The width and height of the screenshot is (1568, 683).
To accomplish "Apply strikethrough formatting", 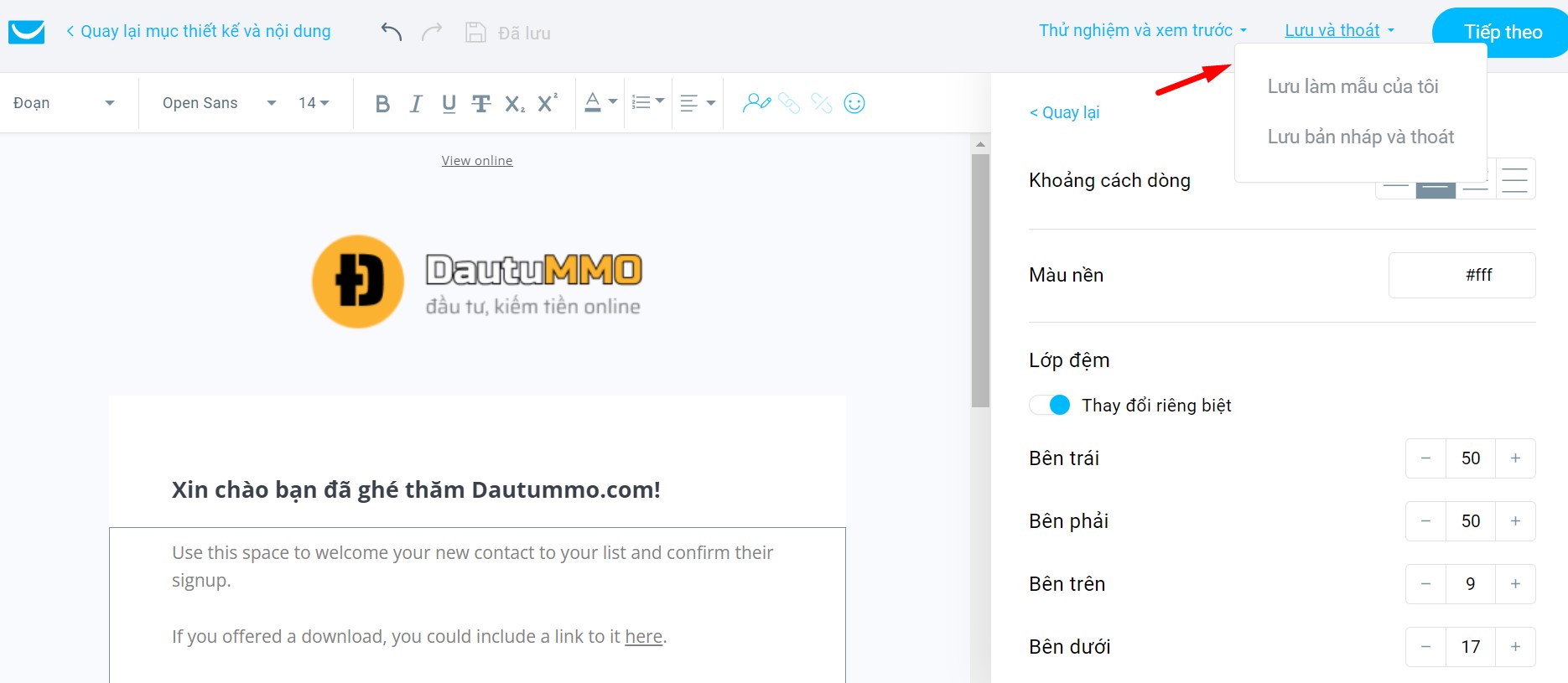I will [x=480, y=103].
